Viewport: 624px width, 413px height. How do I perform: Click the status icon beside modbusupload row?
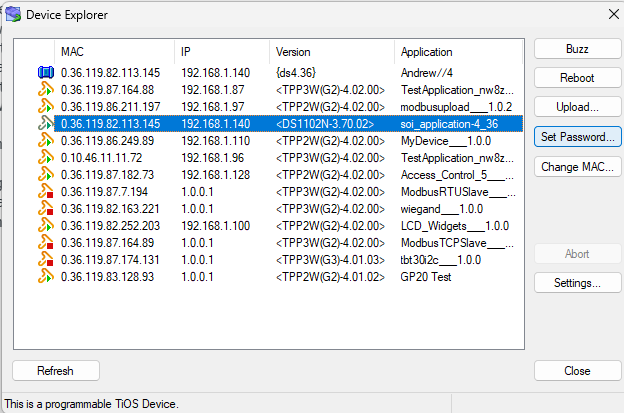(x=46, y=107)
